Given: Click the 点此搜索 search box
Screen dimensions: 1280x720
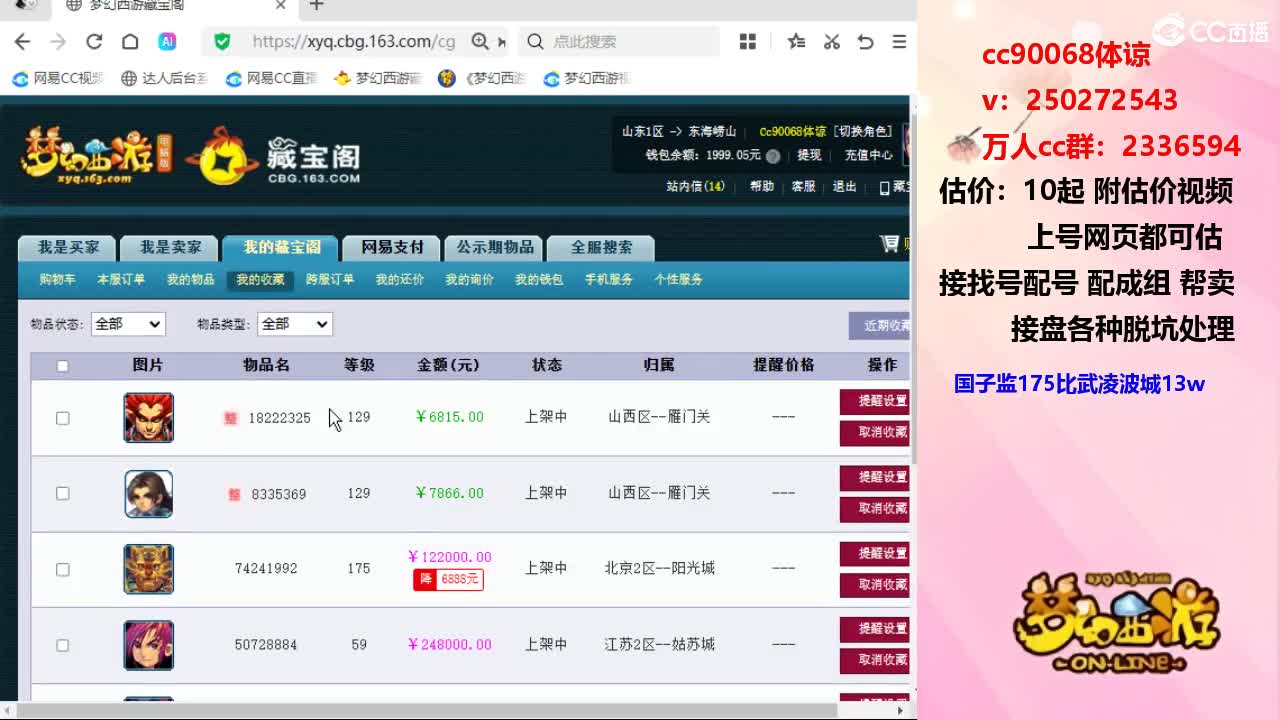Looking at the screenshot, I should coord(620,41).
